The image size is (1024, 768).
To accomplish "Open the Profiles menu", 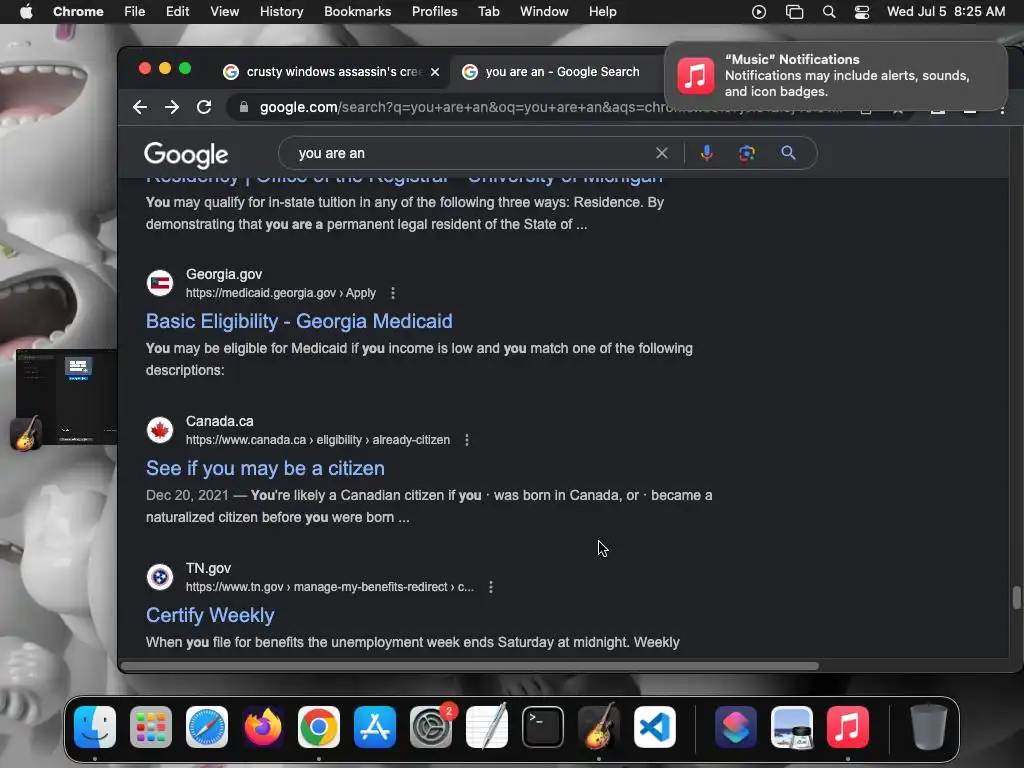I will point(434,12).
